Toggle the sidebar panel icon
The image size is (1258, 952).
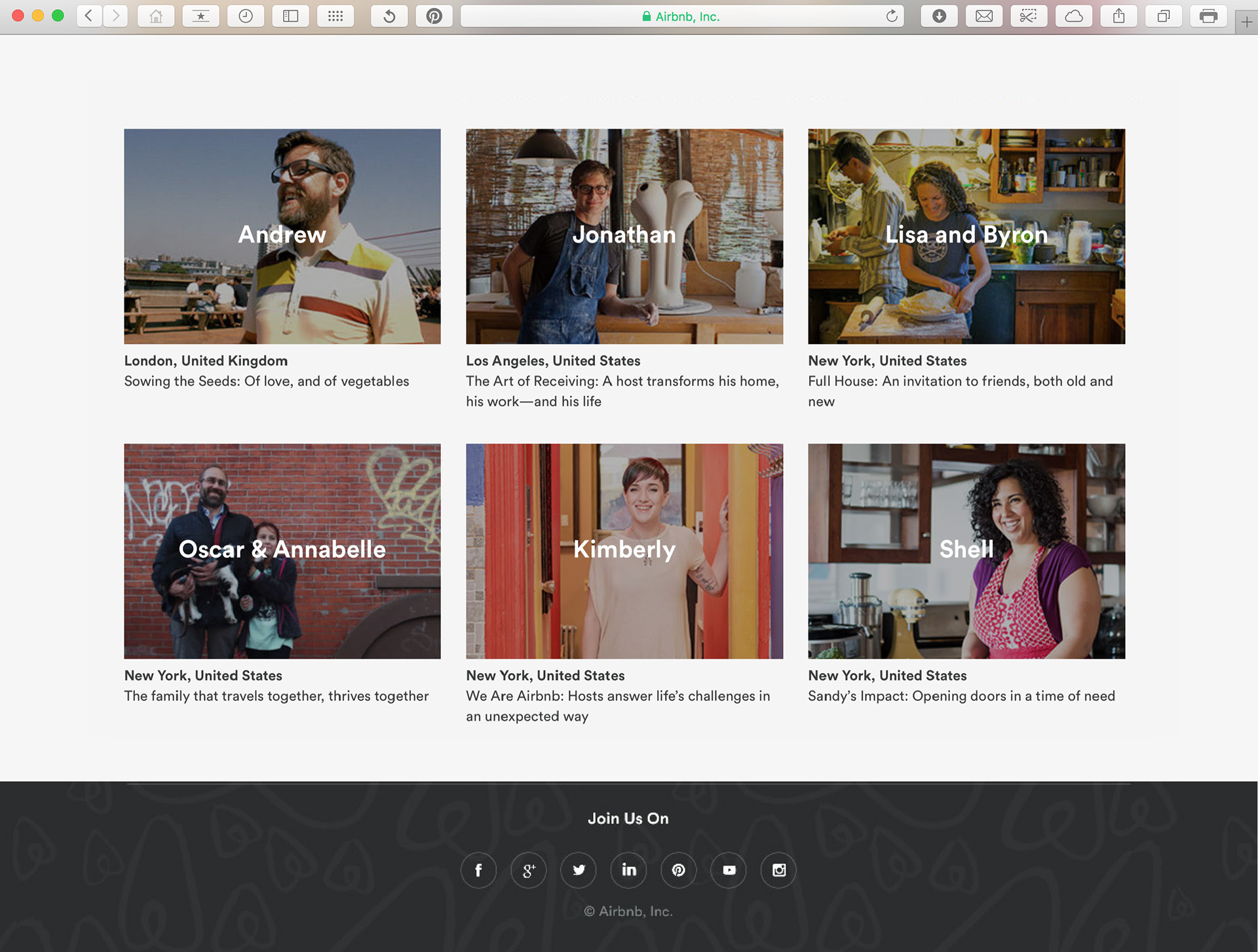click(x=290, y=16)
